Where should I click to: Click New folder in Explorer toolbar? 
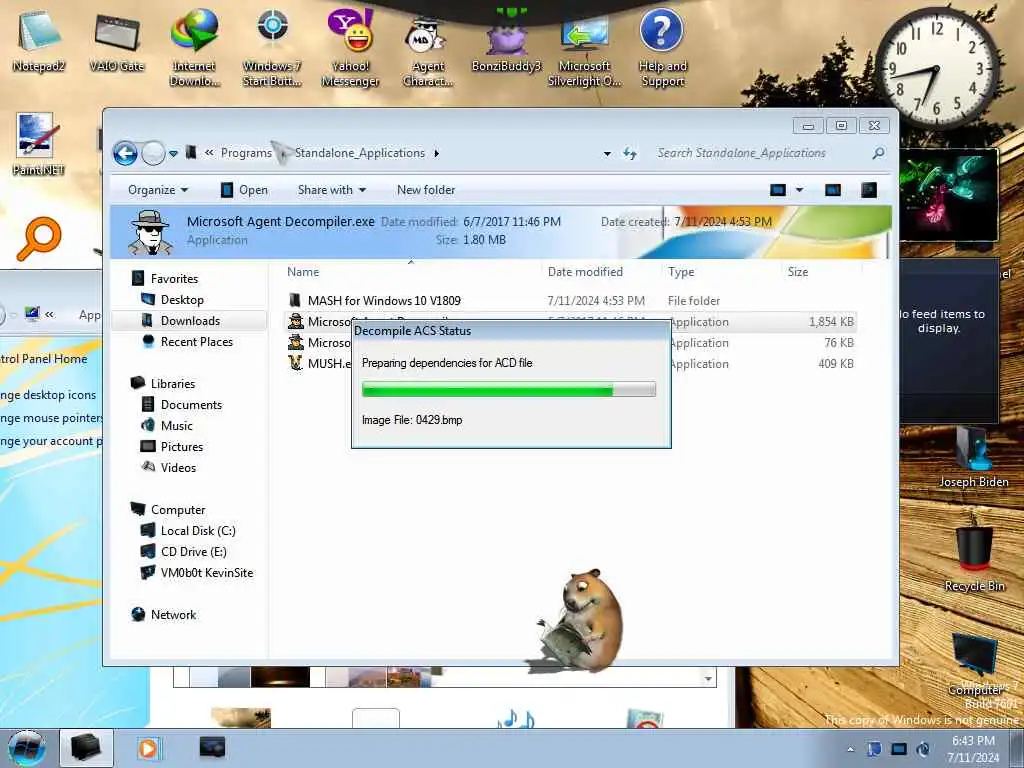point(426,190)
